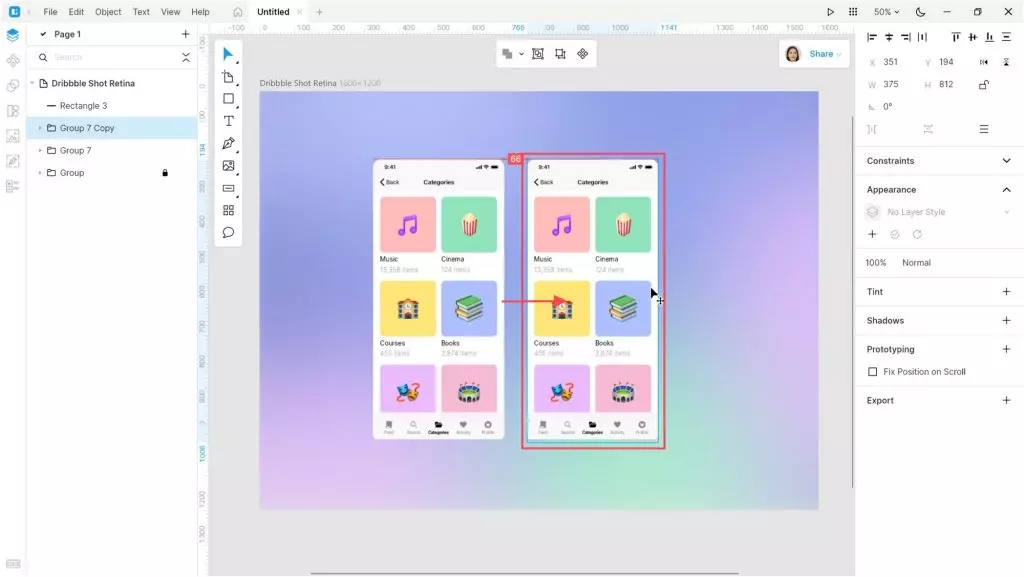This screenshot has width=1024, height=577.
Task: Unlock the Group layer lock icon
Action: (165, 173)
